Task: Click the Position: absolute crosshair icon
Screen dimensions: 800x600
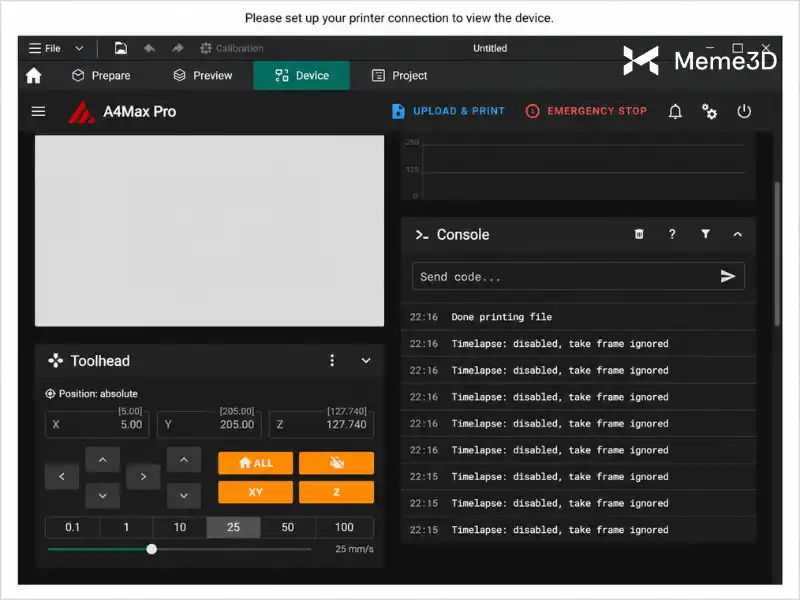Action: pyautogui.click(x=50, y=394)
